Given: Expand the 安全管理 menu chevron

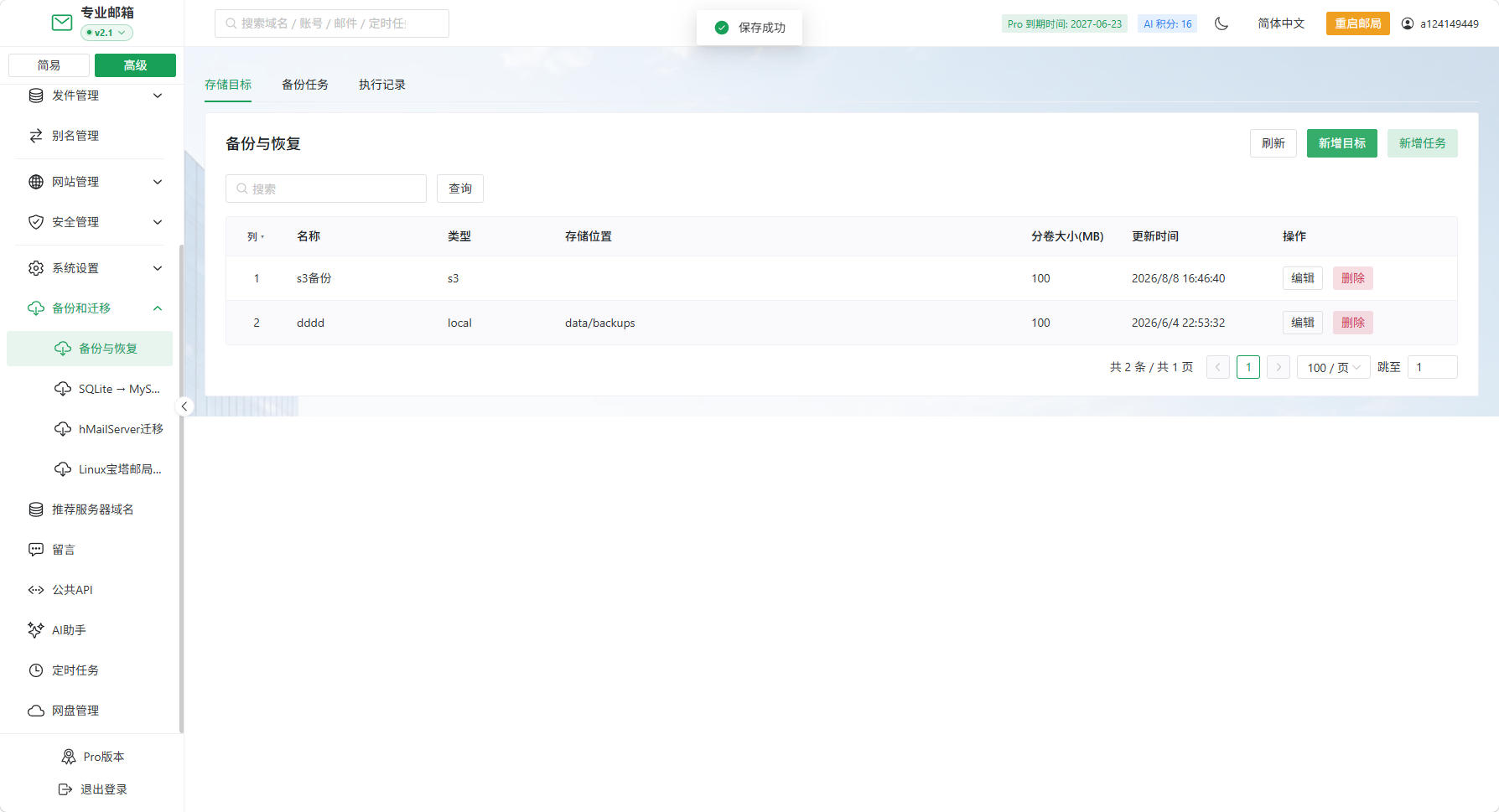Looking at the screenshot, I should click(158, 222).
